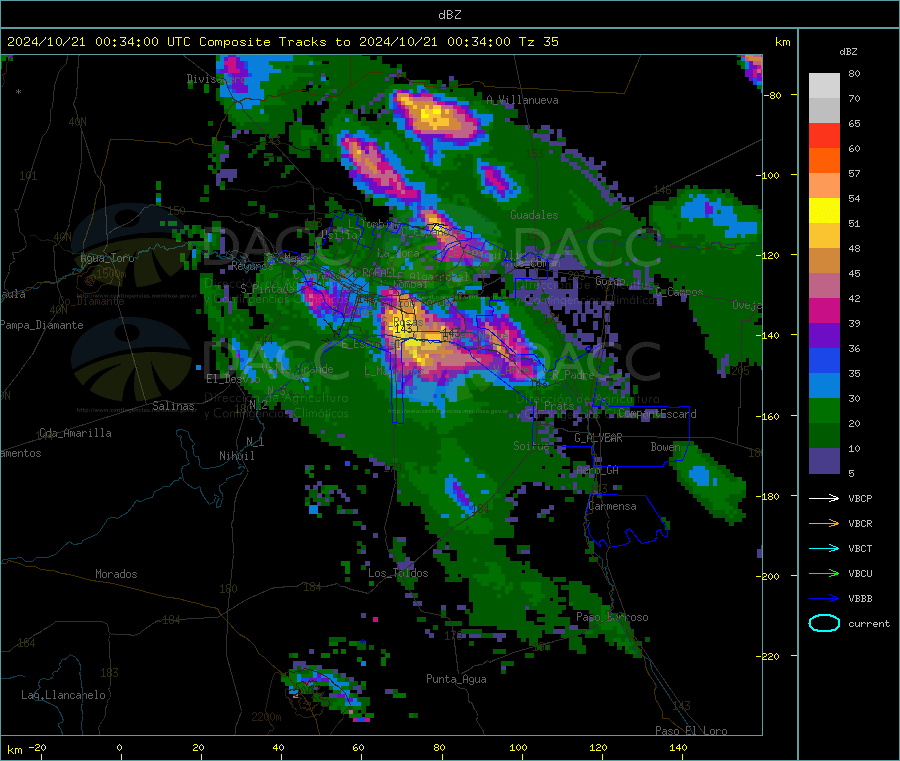Click the 'Salinas' map label
This screenshot has width=900, height=761.
[x=173, y=406]
